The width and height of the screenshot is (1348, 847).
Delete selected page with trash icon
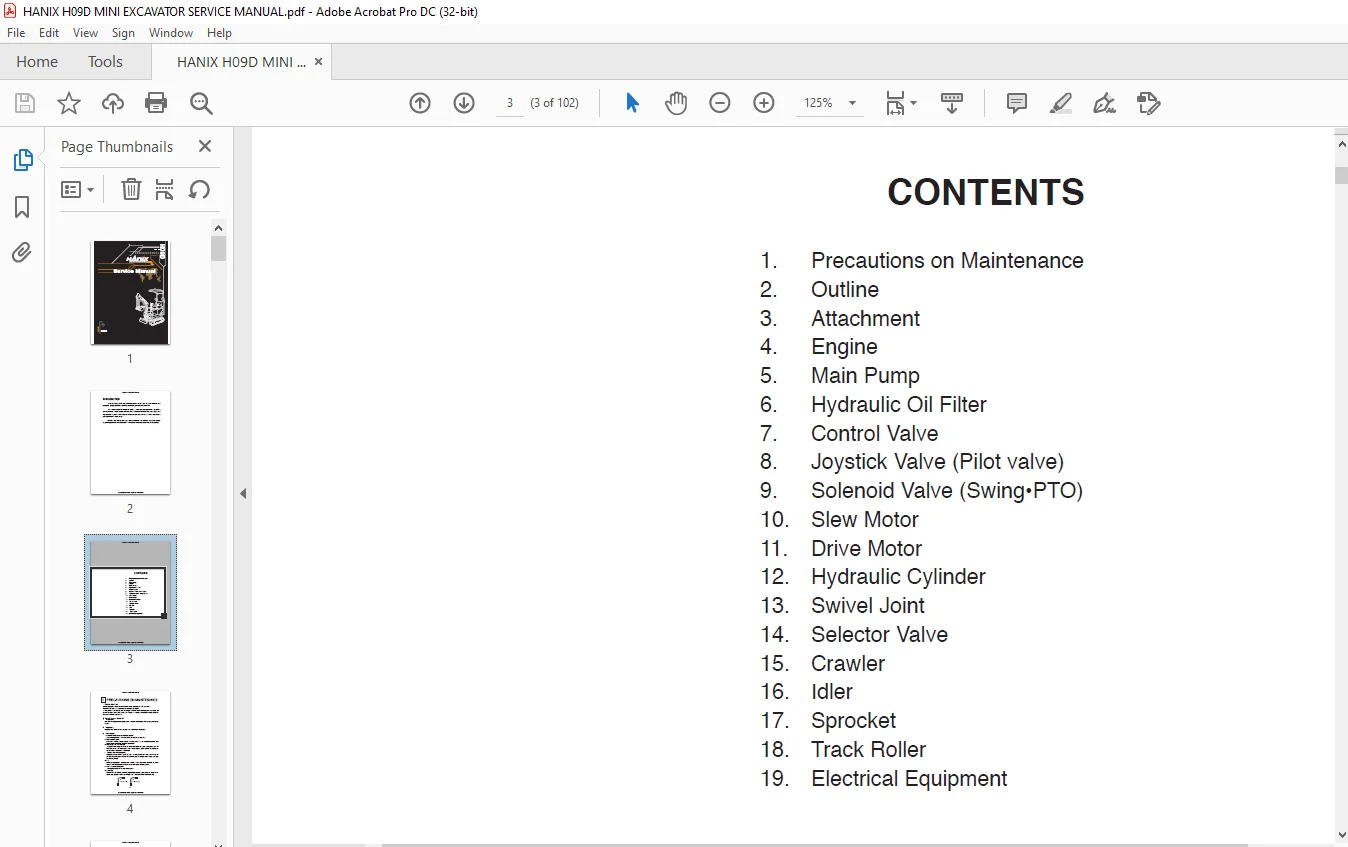[131, 189]
